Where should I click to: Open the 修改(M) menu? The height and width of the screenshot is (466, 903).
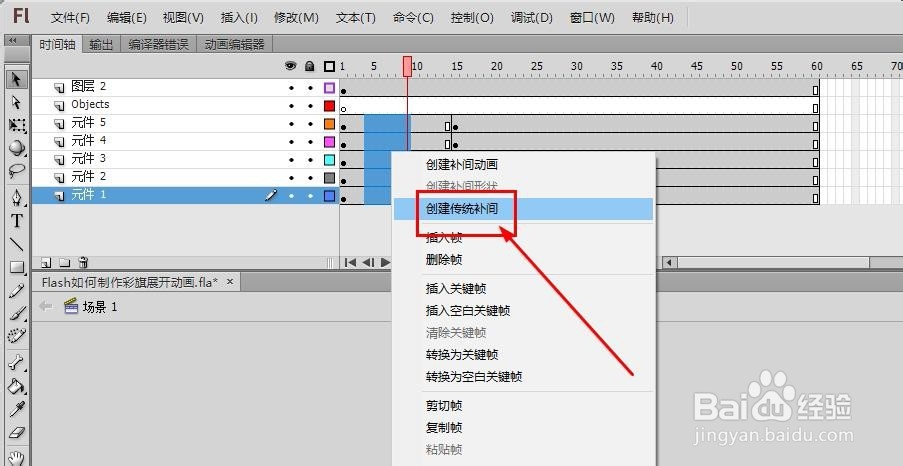coord(296,18)
